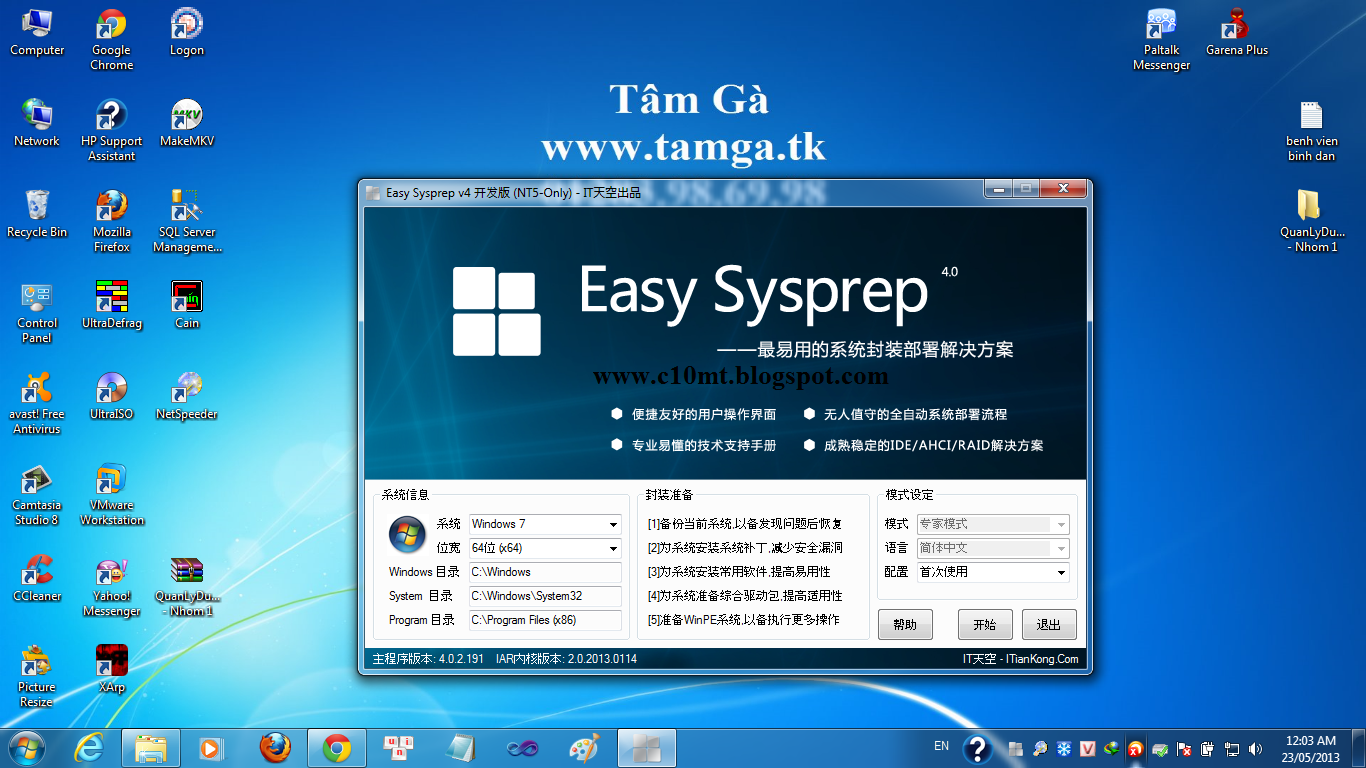This screenshot has height=768, width=1366.
Task: Switch to Easy Sysprep taskbar button
Action: coord(647,748)
